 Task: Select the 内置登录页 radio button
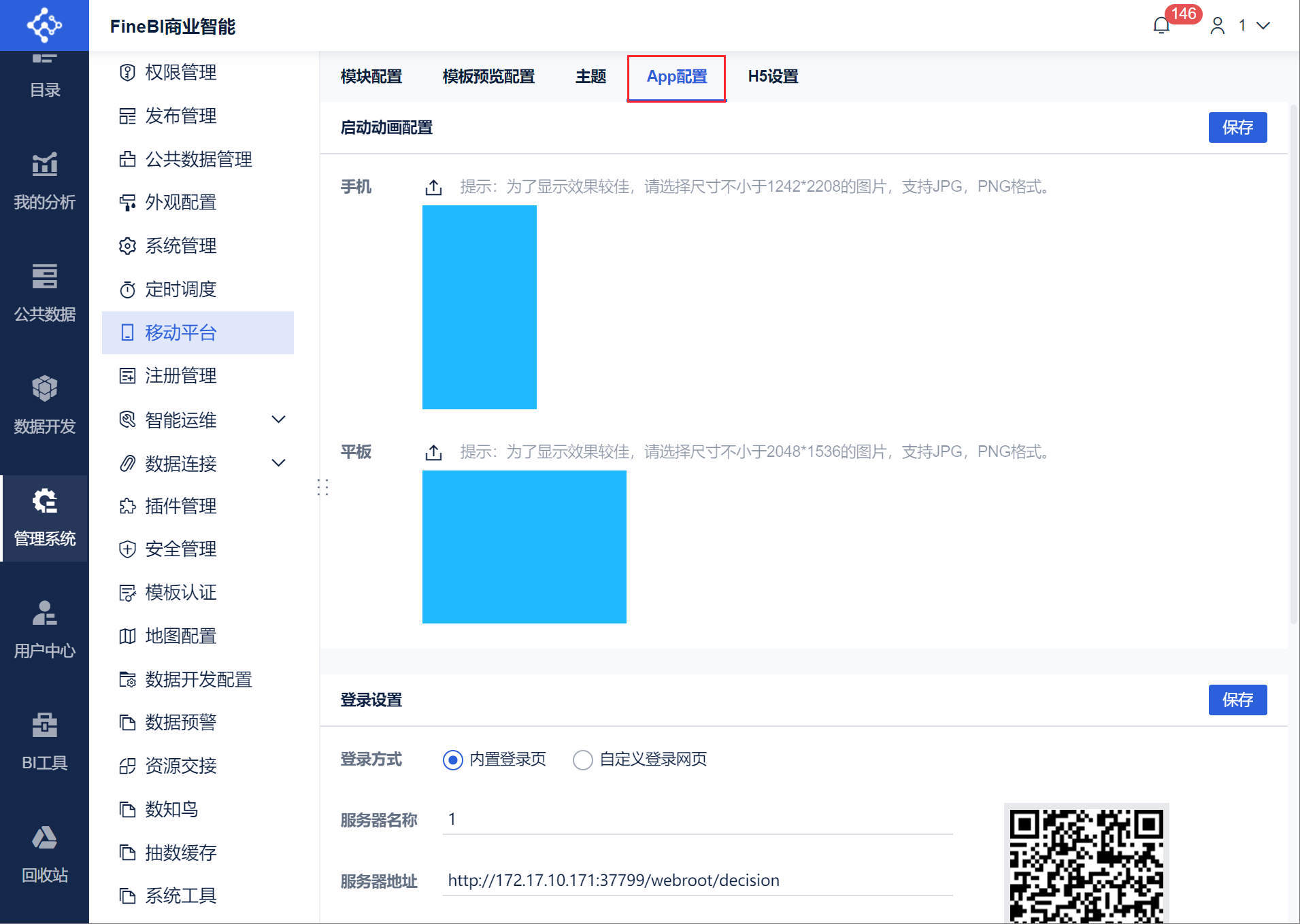coord(452,759)
